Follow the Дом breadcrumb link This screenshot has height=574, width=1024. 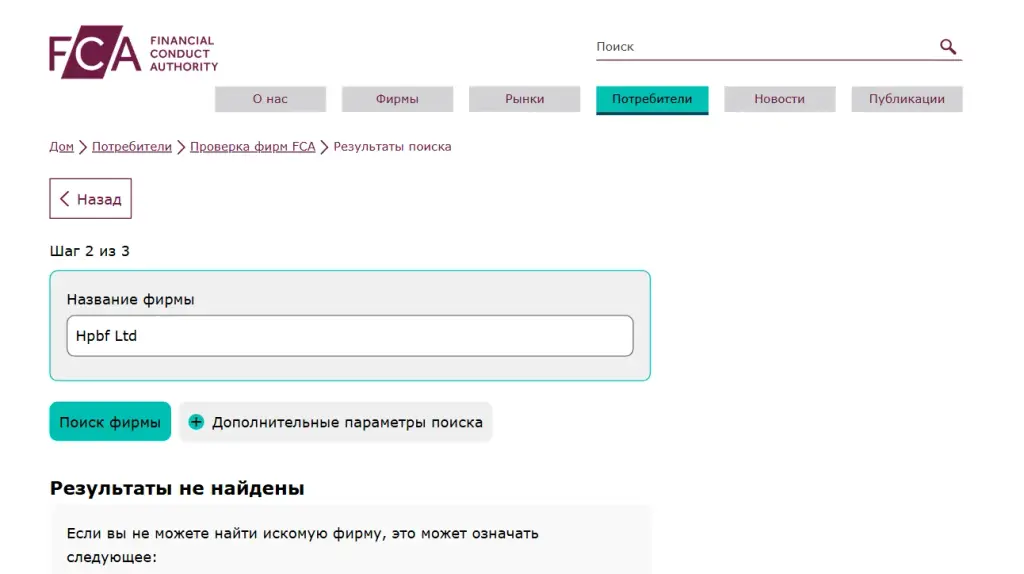(x=61, y=147)
